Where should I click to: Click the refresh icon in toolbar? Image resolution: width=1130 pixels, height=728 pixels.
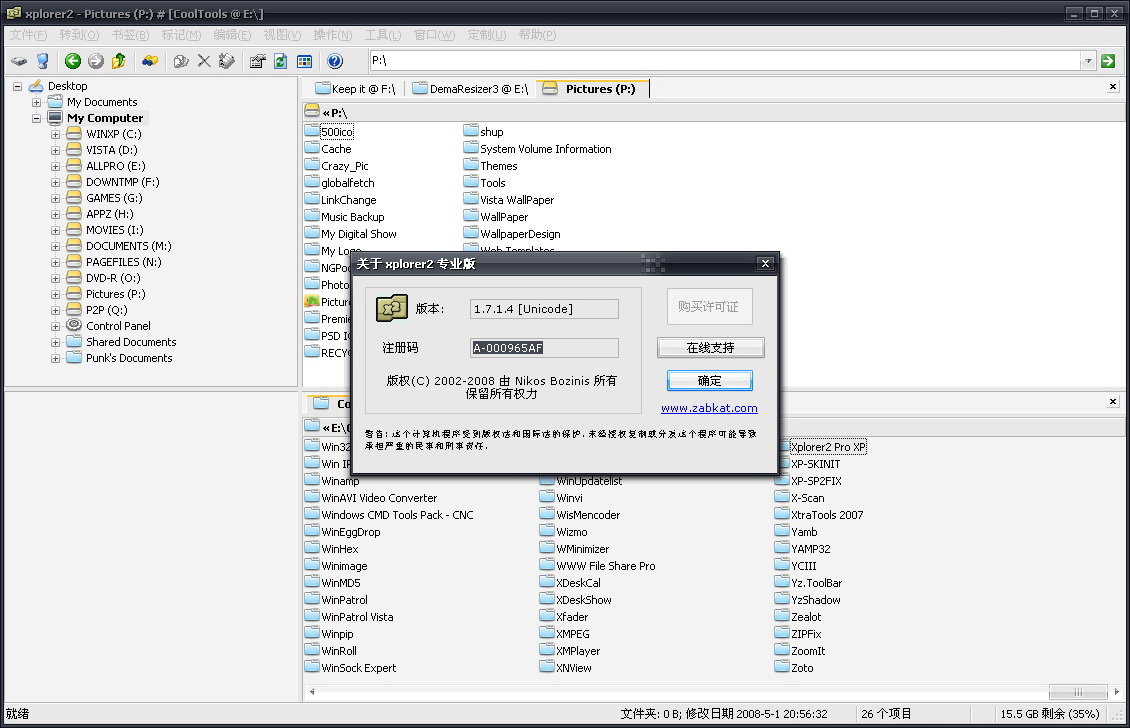[x=281, y=61]
